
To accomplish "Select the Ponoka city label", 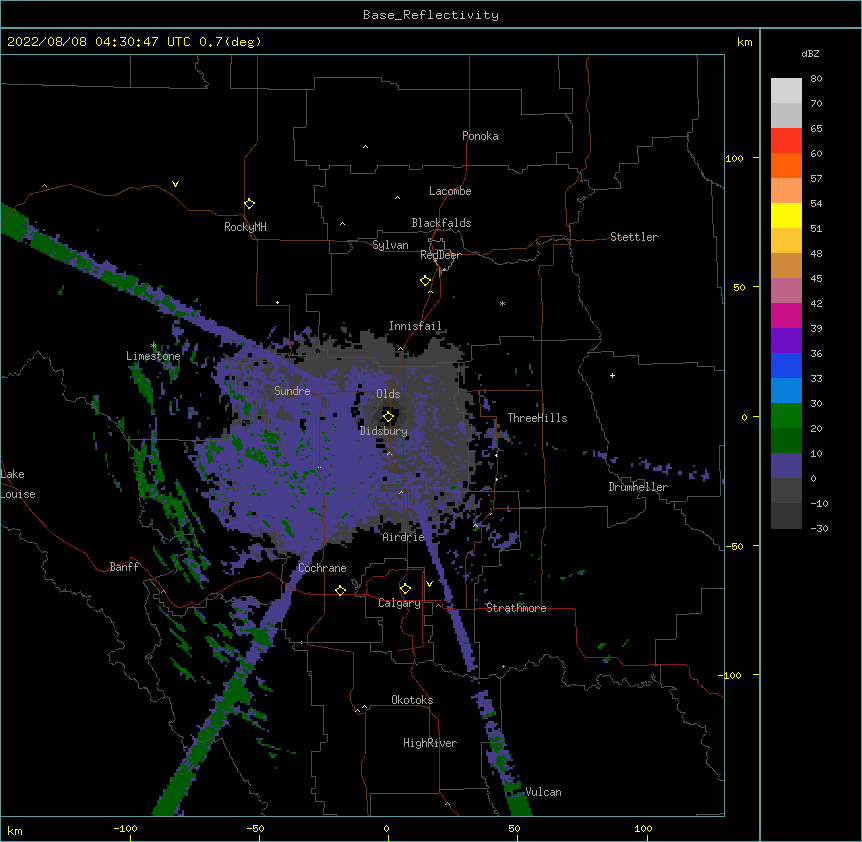I will 480,136.
